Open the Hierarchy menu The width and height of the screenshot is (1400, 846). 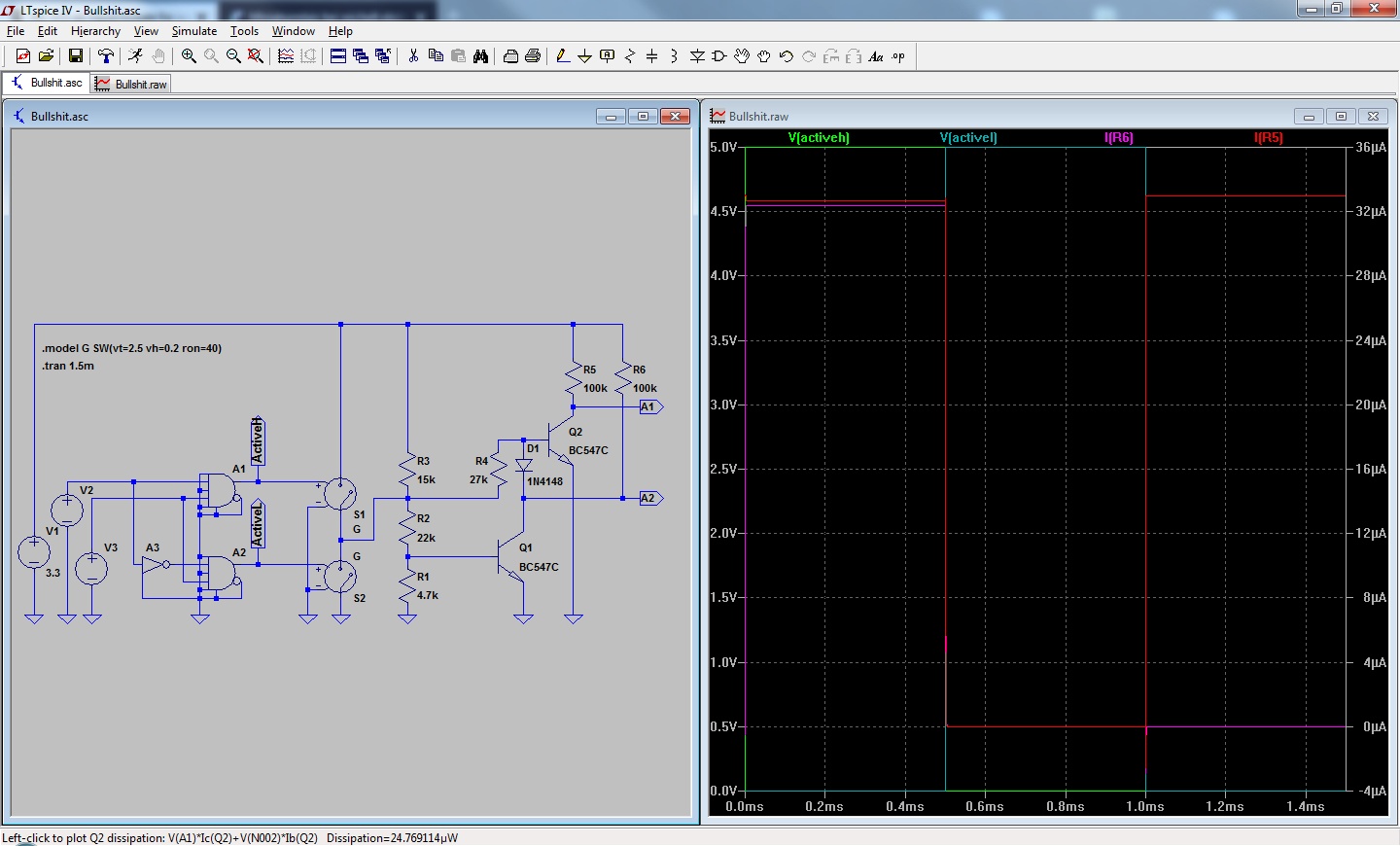(95, 31)
